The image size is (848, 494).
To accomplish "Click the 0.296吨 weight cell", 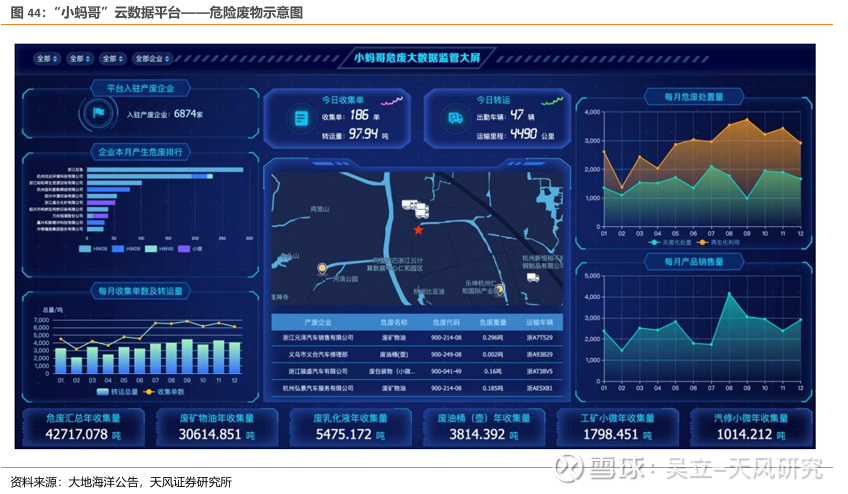I will 493,338.
